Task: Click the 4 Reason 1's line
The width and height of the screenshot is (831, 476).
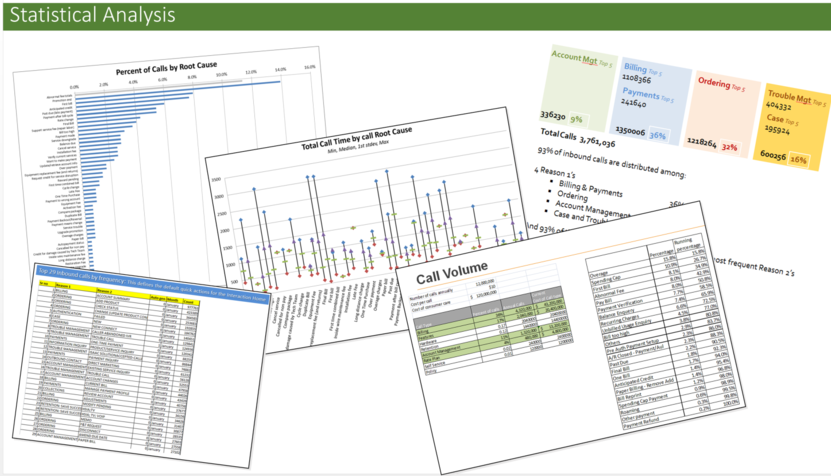Action: pos(554,173)
